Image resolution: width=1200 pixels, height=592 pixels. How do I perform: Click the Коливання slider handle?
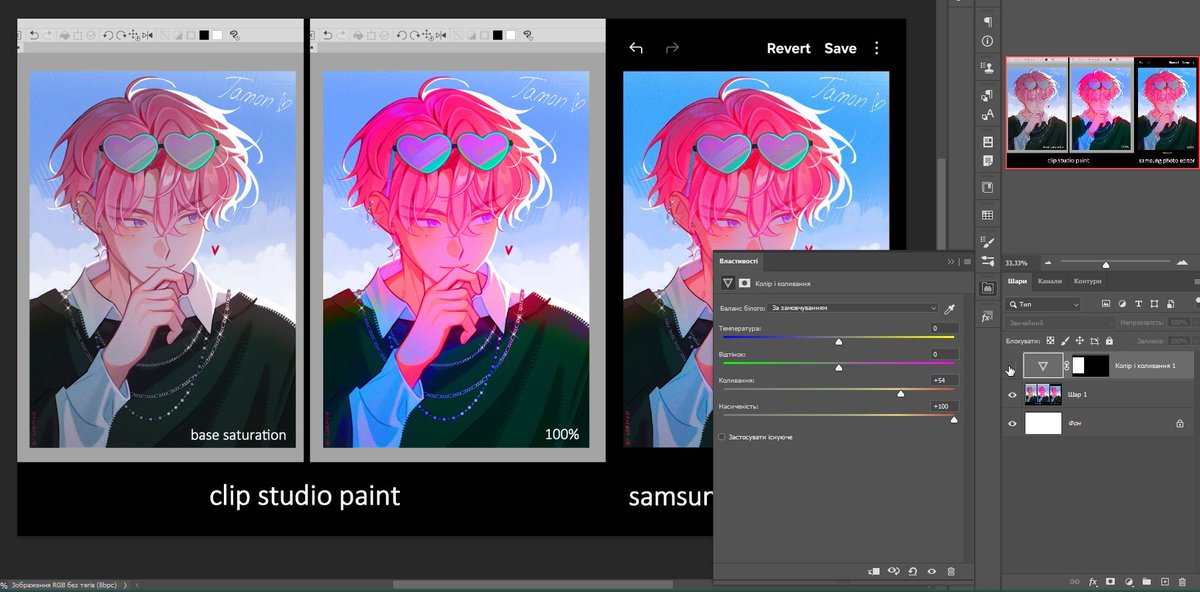(x=900, y=393)
